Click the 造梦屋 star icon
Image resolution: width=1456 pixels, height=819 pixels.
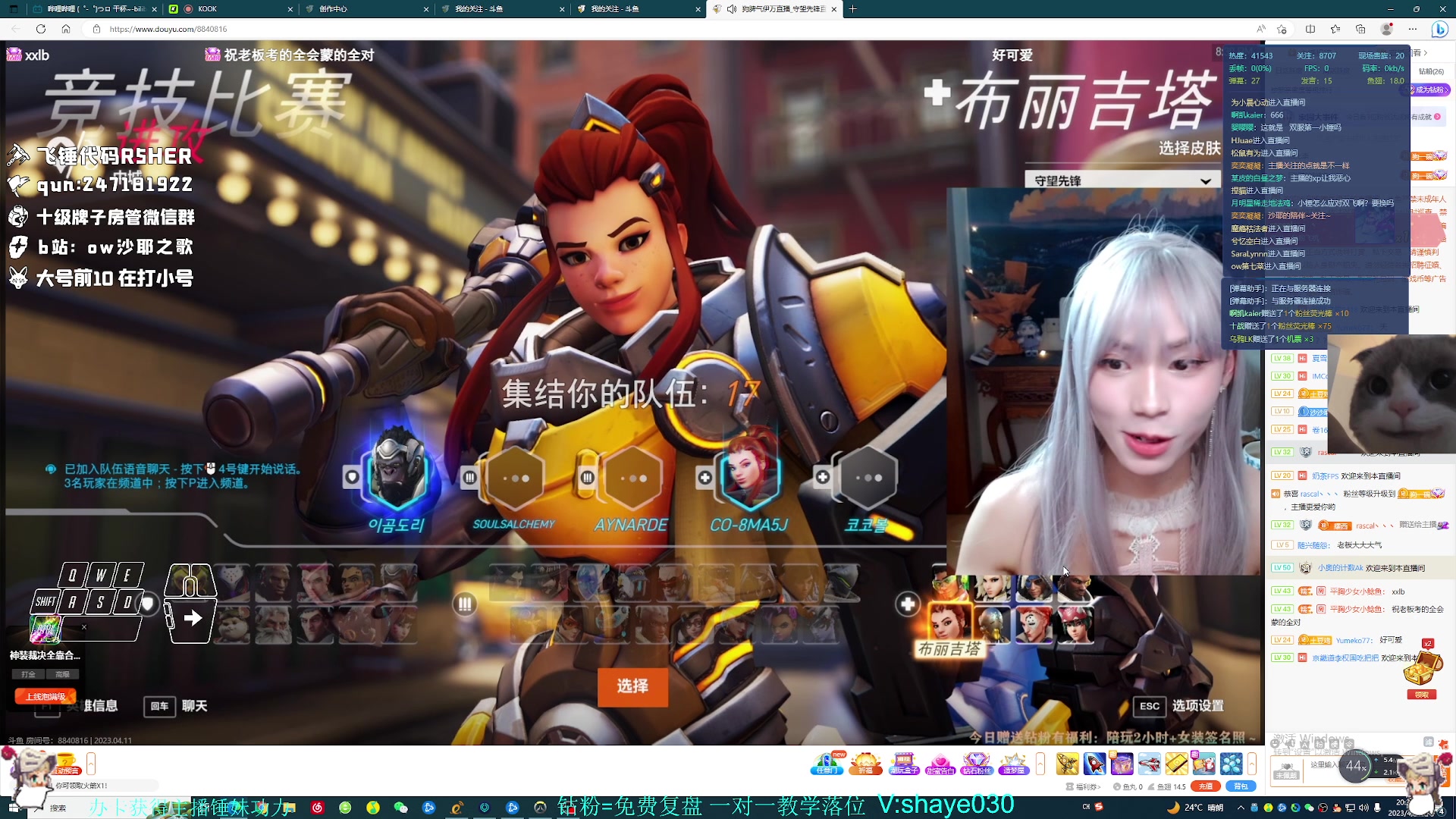click(1013, 763)
